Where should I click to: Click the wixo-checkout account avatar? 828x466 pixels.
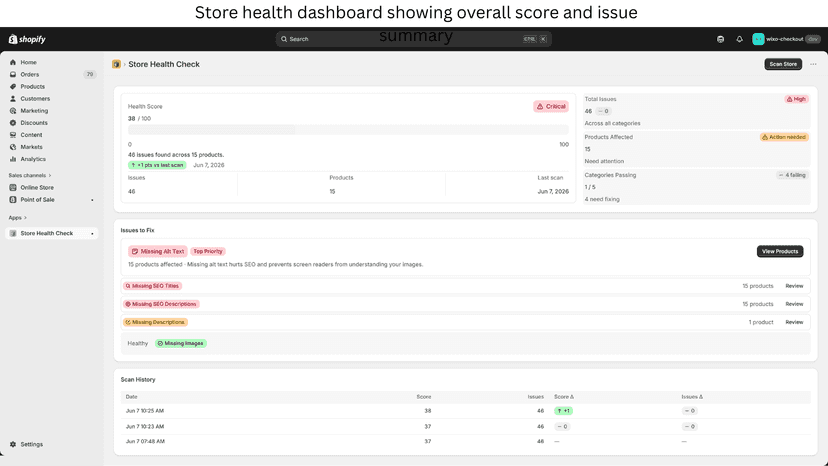[x=758, y=39]
